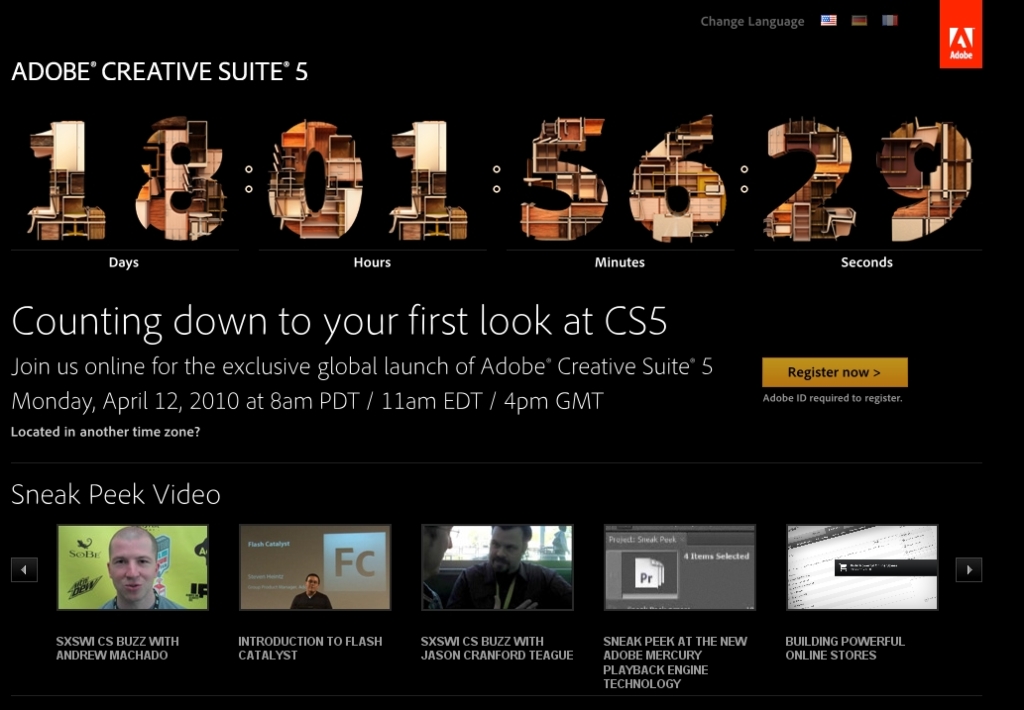Open the red Adobe logo
1024x710 pixels.
point(961,34)
